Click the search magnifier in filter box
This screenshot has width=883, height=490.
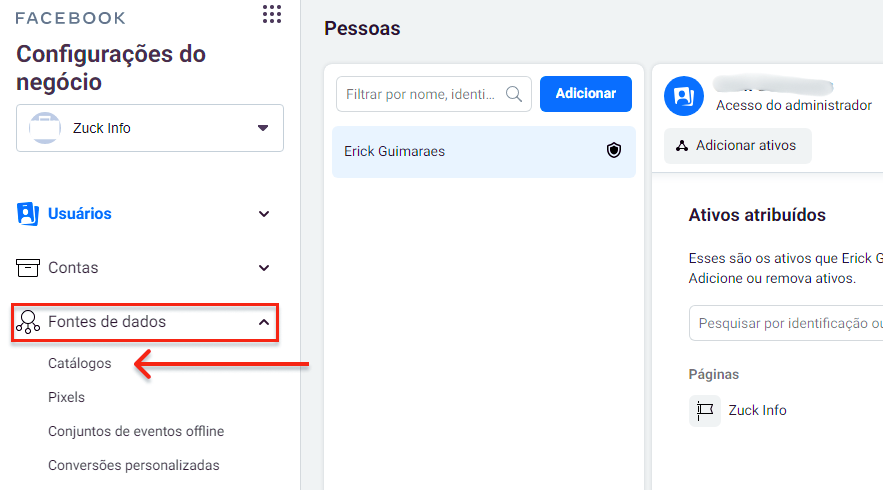pyautogui.click(x=514, y=94)
